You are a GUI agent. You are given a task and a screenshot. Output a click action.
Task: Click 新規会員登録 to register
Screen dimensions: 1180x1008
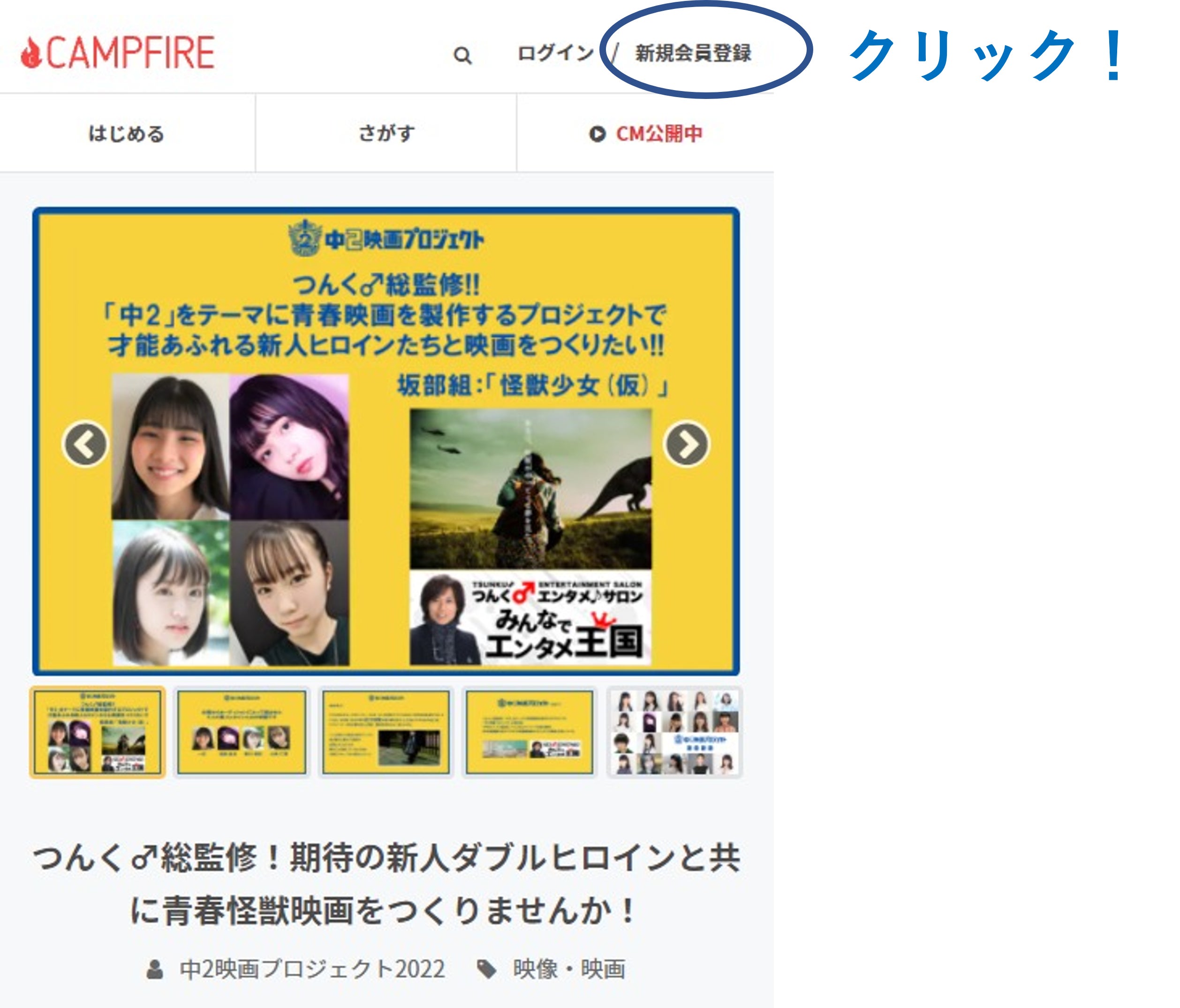(x=693, y=53)
